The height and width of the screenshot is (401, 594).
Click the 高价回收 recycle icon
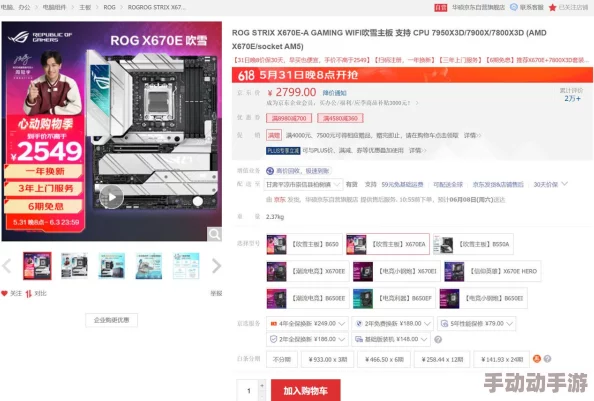(270, 171)
